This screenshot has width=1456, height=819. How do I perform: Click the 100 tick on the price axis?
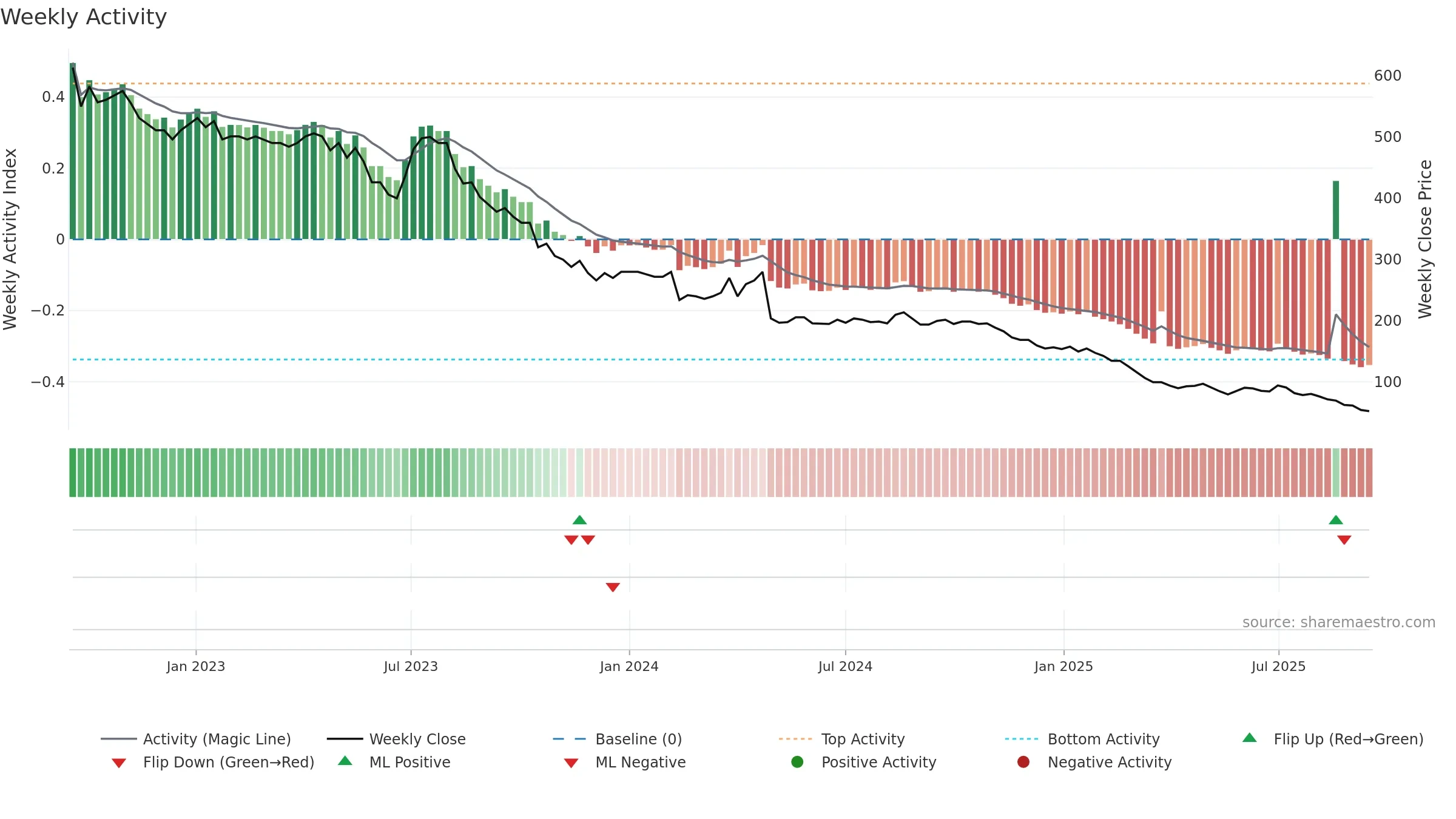coord(1387,382)
